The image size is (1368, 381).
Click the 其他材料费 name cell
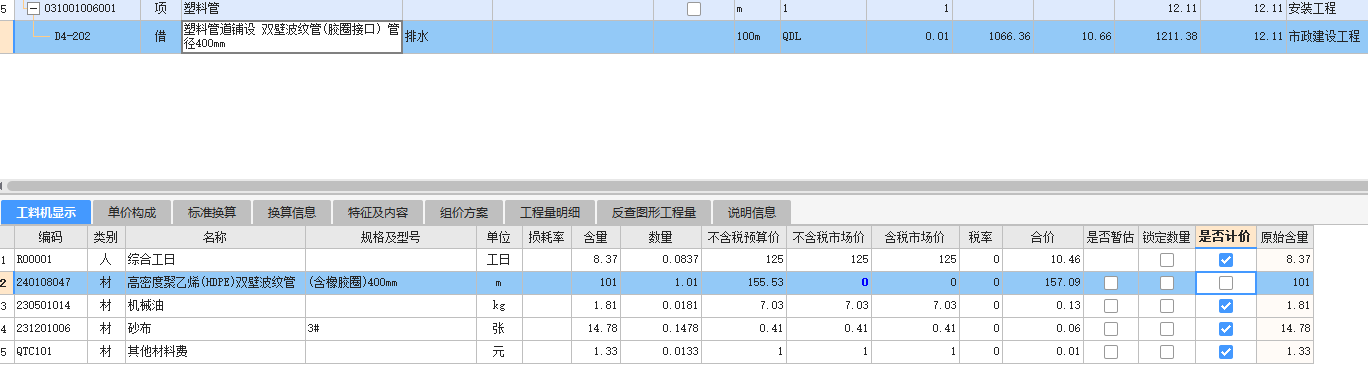(215, 352)
